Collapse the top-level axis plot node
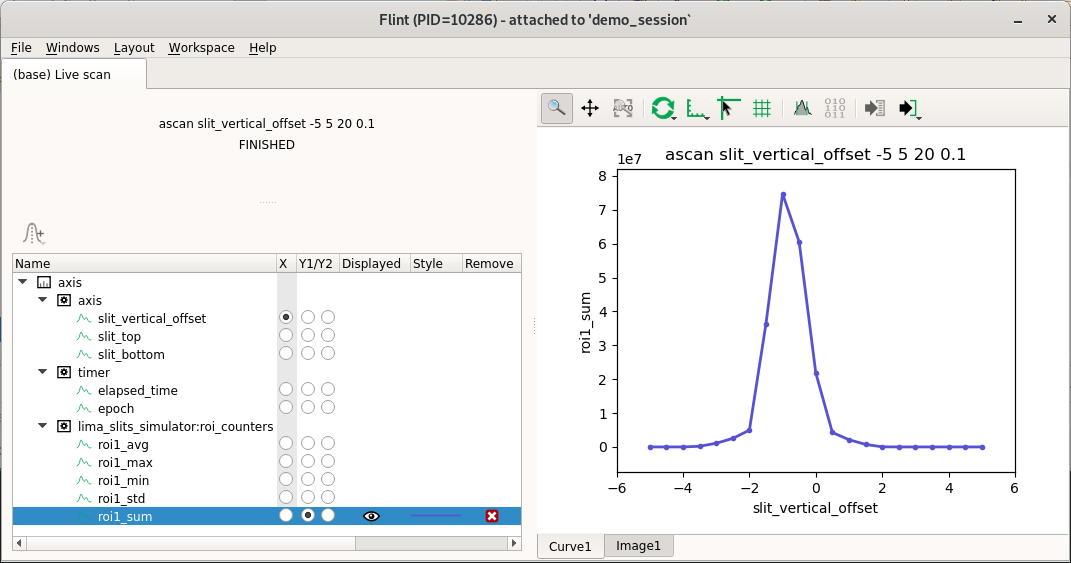Screen dimensions: 1071x563 (23, 282)
